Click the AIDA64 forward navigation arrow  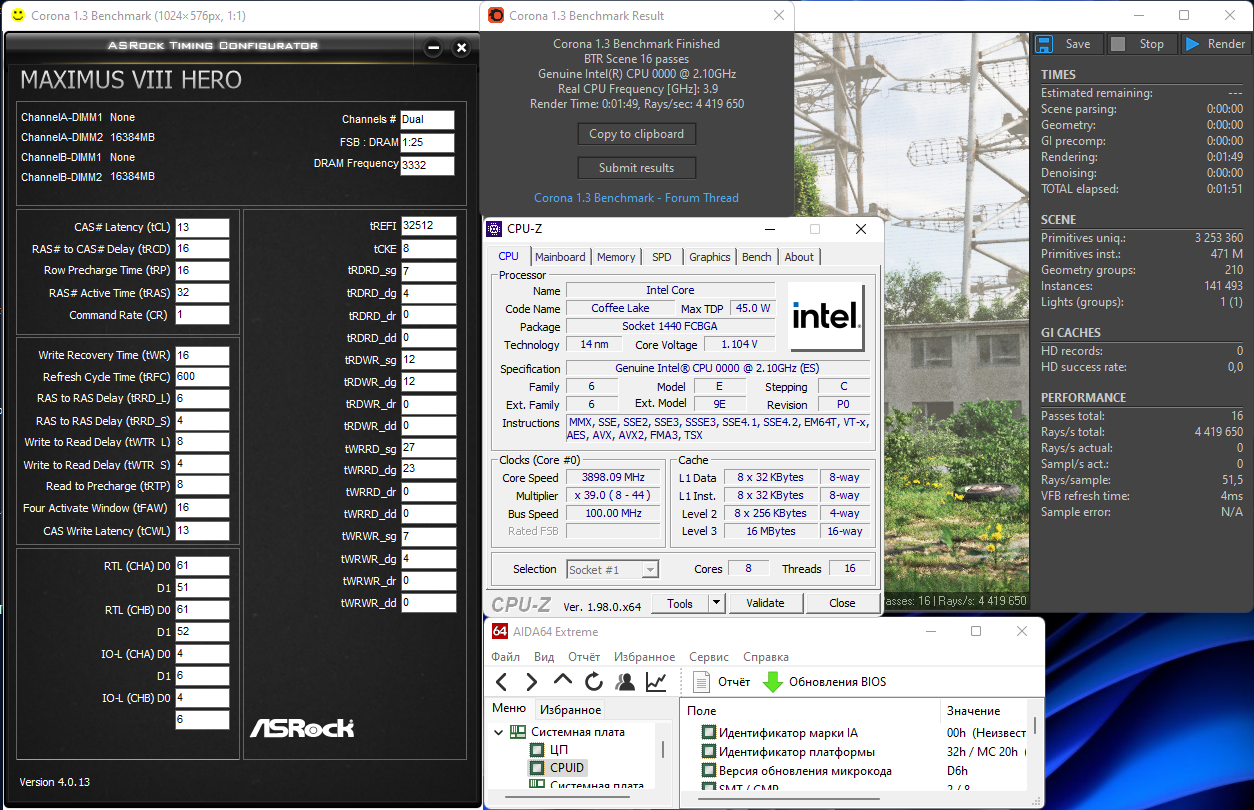click(532, 682)
